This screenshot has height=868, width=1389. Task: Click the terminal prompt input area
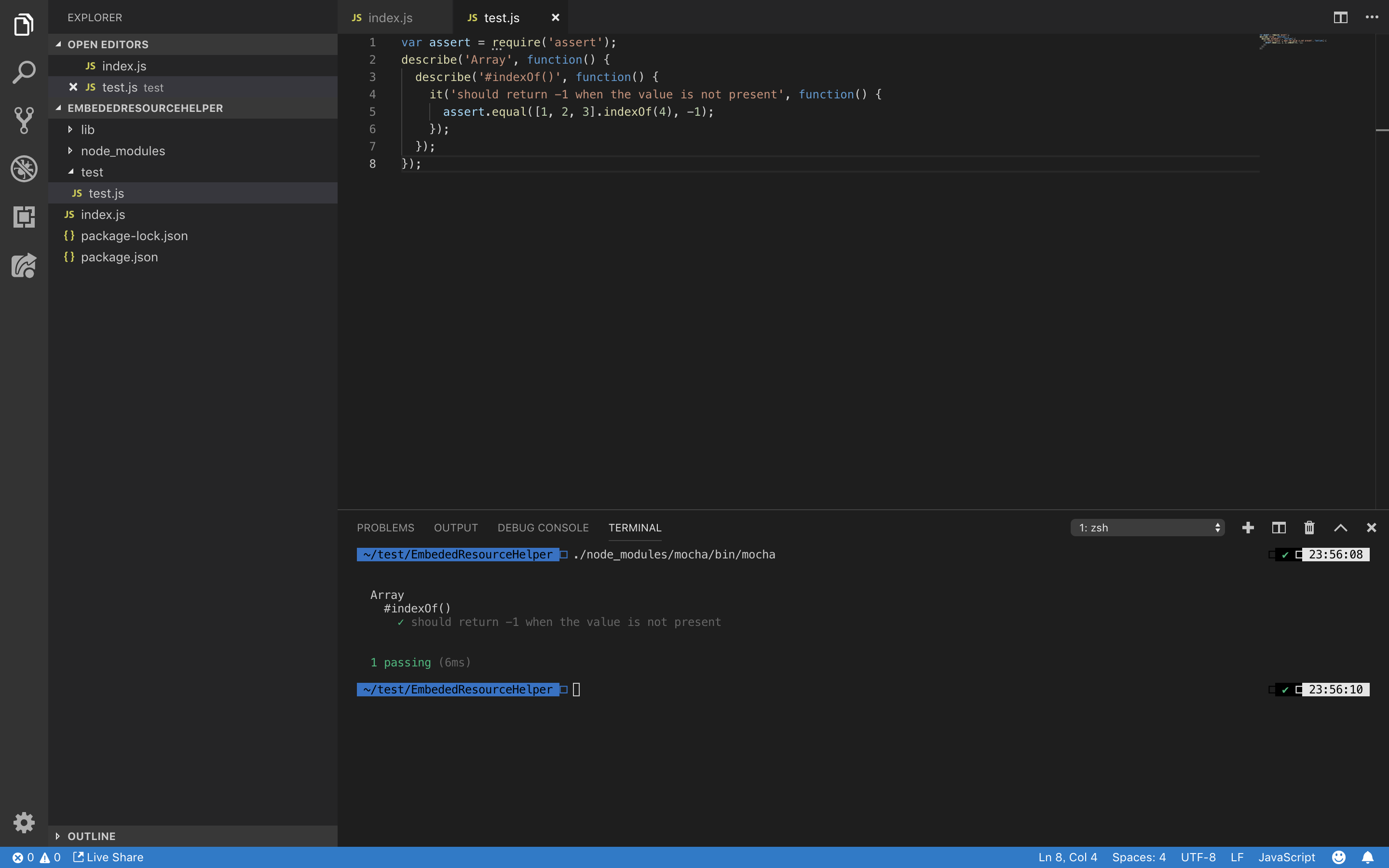(576, 690)
